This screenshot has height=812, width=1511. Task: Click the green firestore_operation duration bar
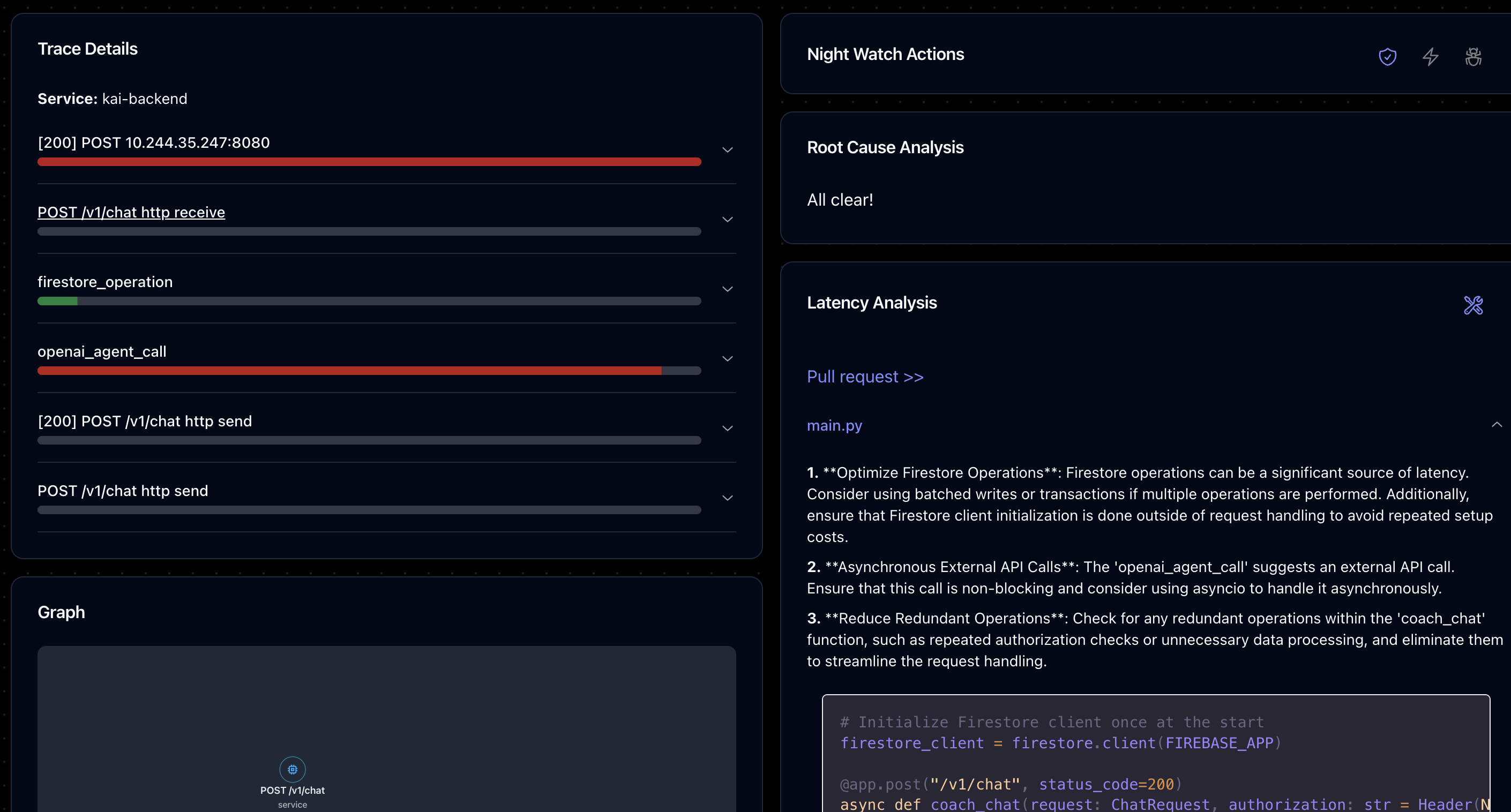(57, 301)
